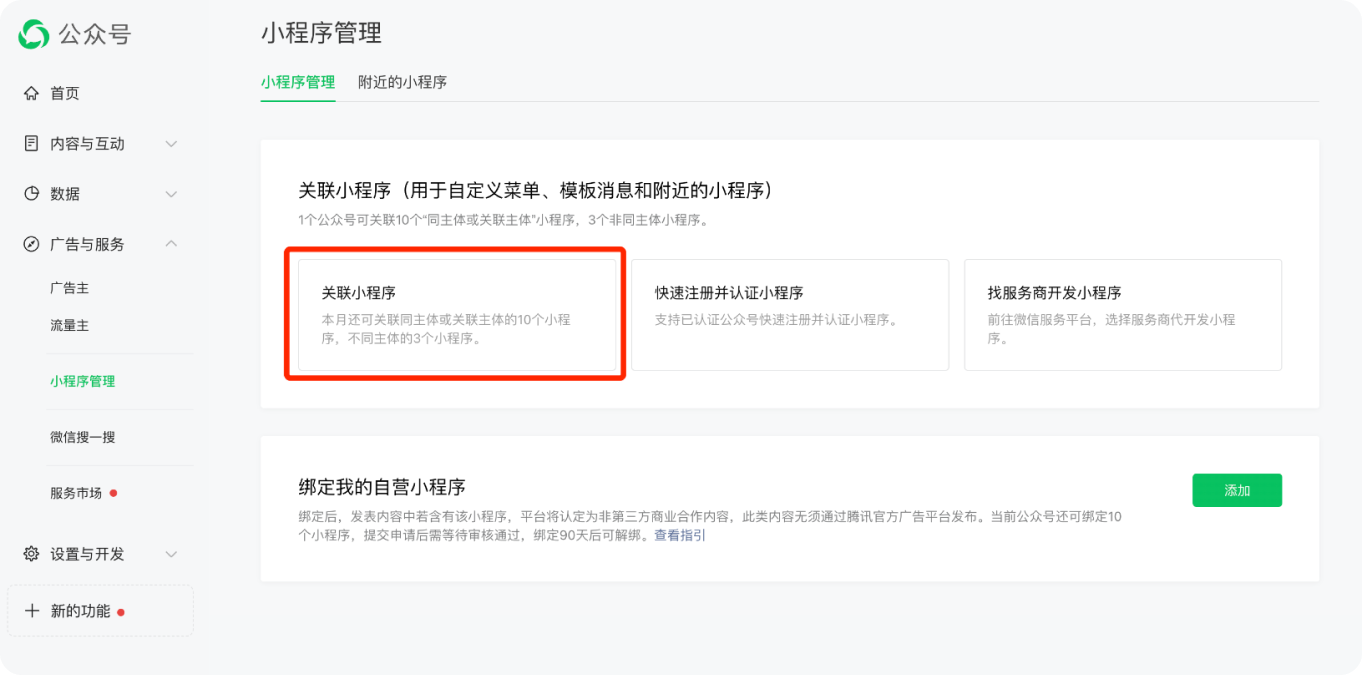
Task: Go to 微信搜一搜 in sidebar
Action: [83, 437]
